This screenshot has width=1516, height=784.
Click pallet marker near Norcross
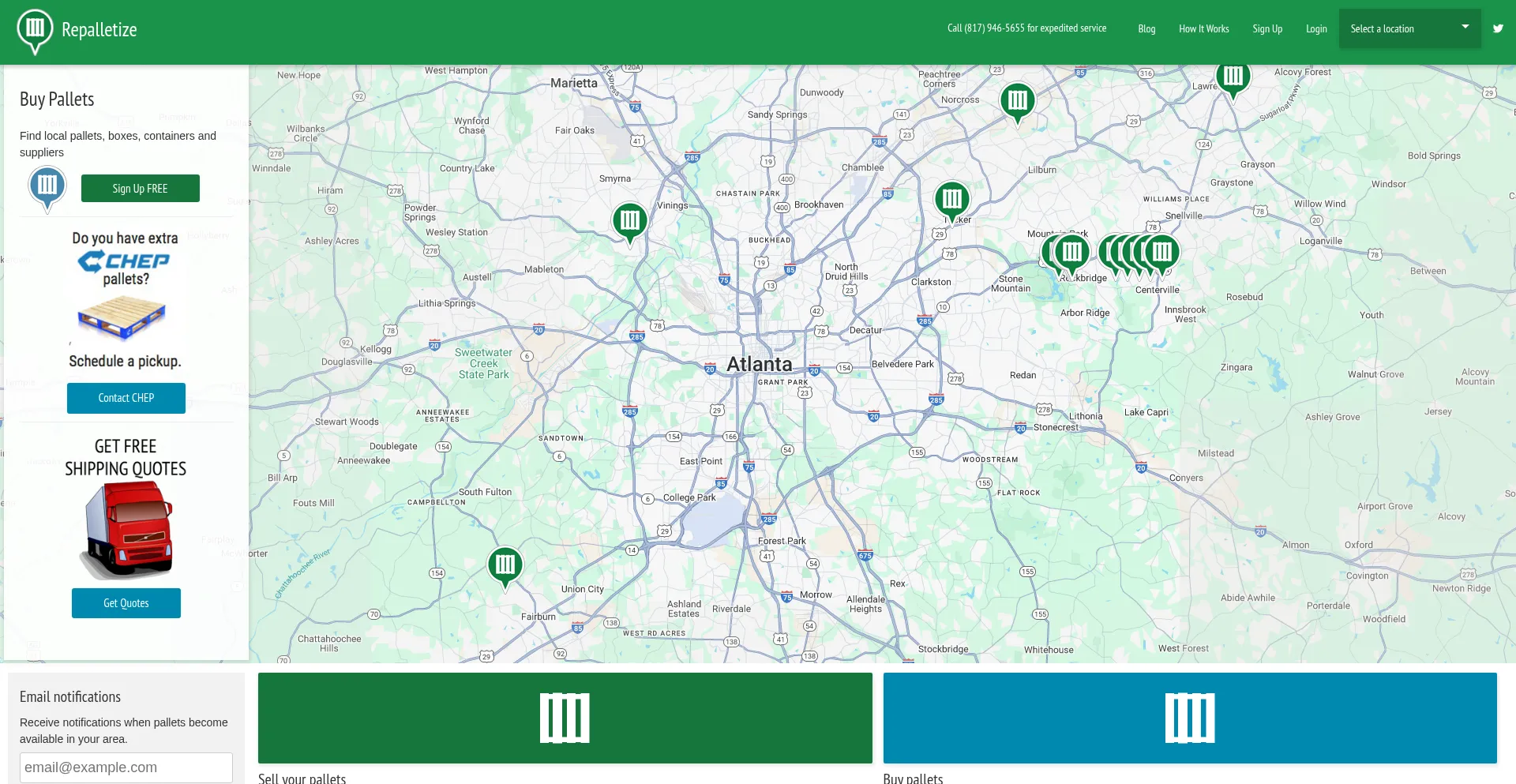pyautogui.click(x=1017, y=101)
